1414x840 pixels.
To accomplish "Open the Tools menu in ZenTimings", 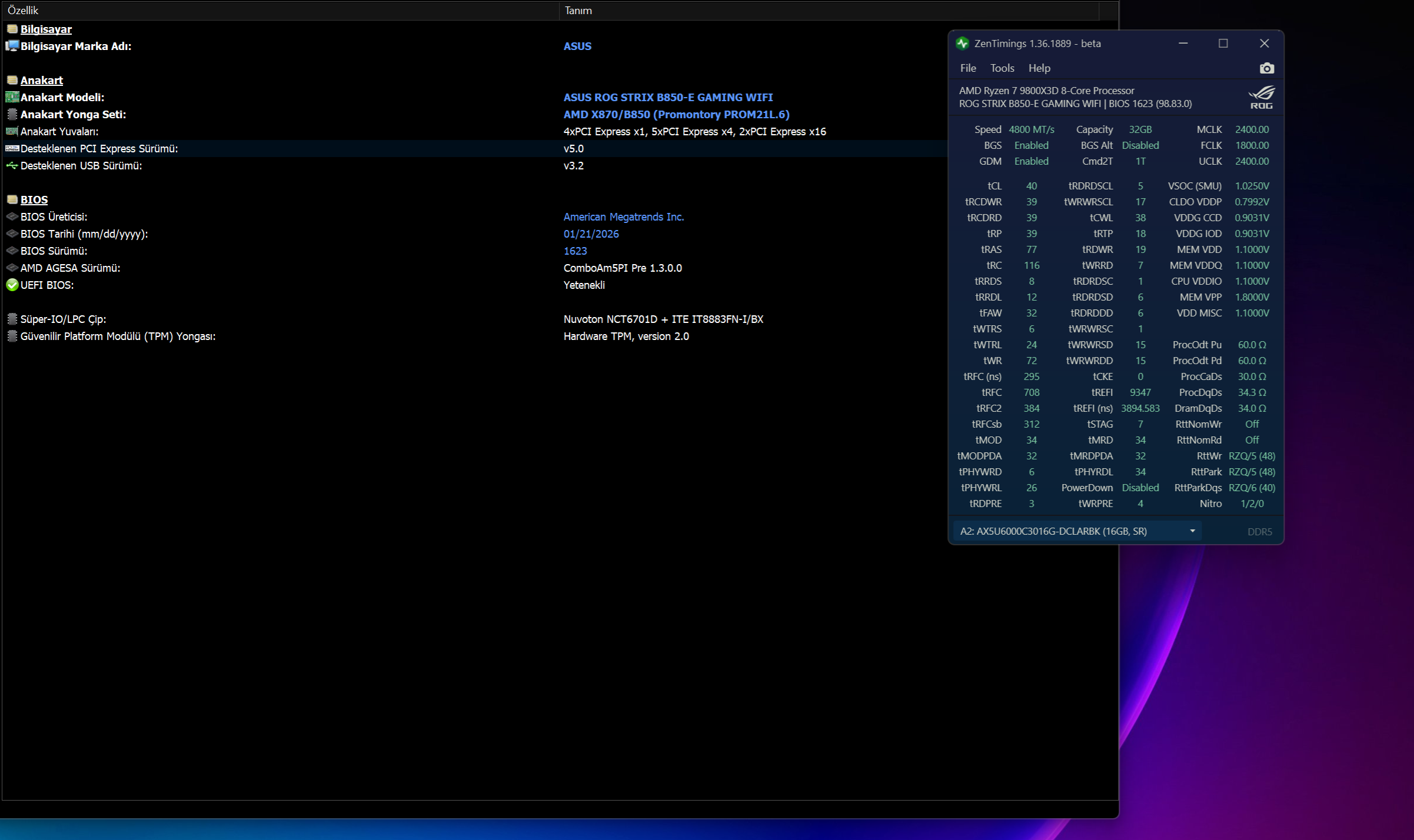I will [x=1002, y=68].
